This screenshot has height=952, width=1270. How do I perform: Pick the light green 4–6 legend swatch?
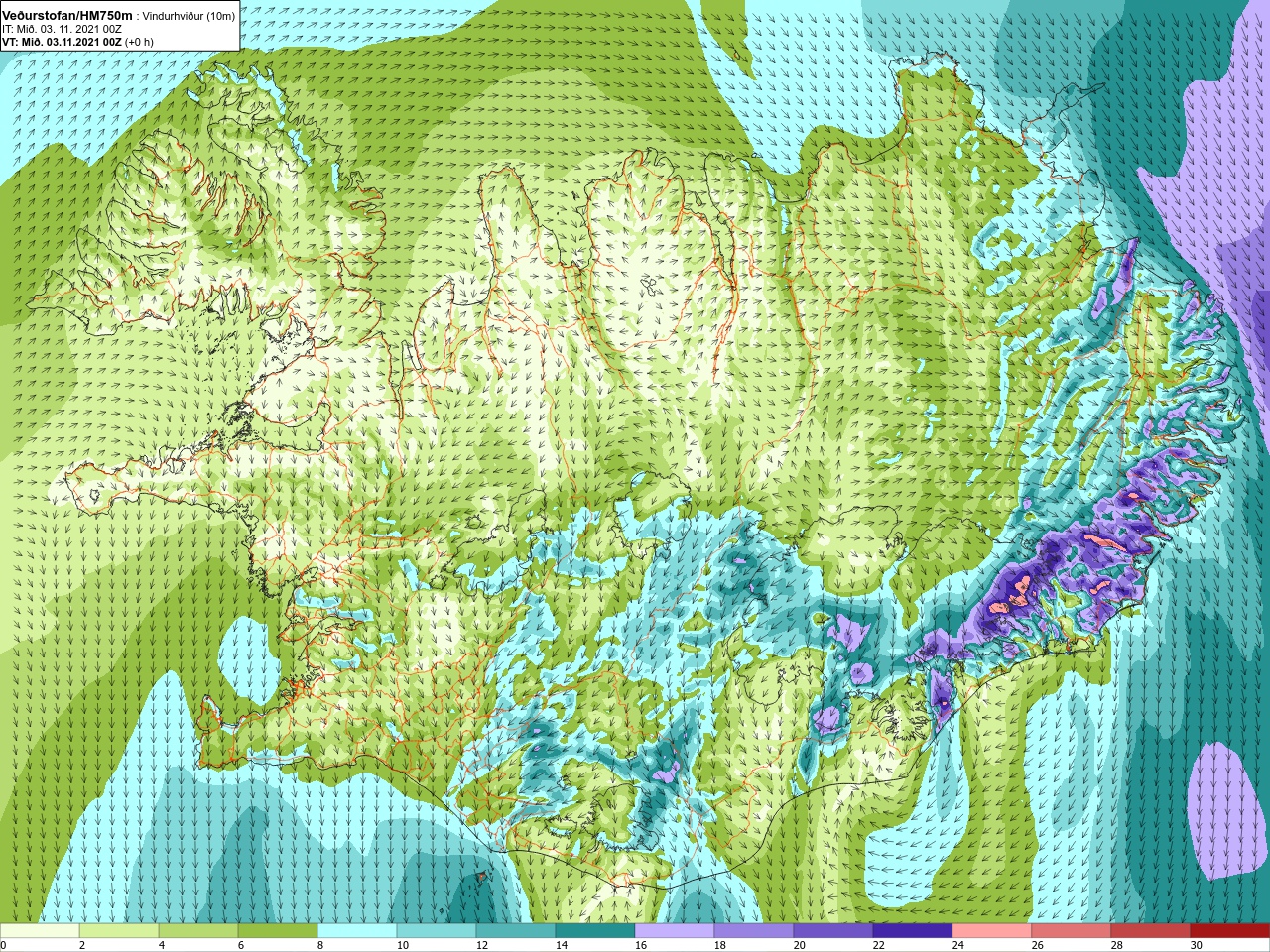198,931
